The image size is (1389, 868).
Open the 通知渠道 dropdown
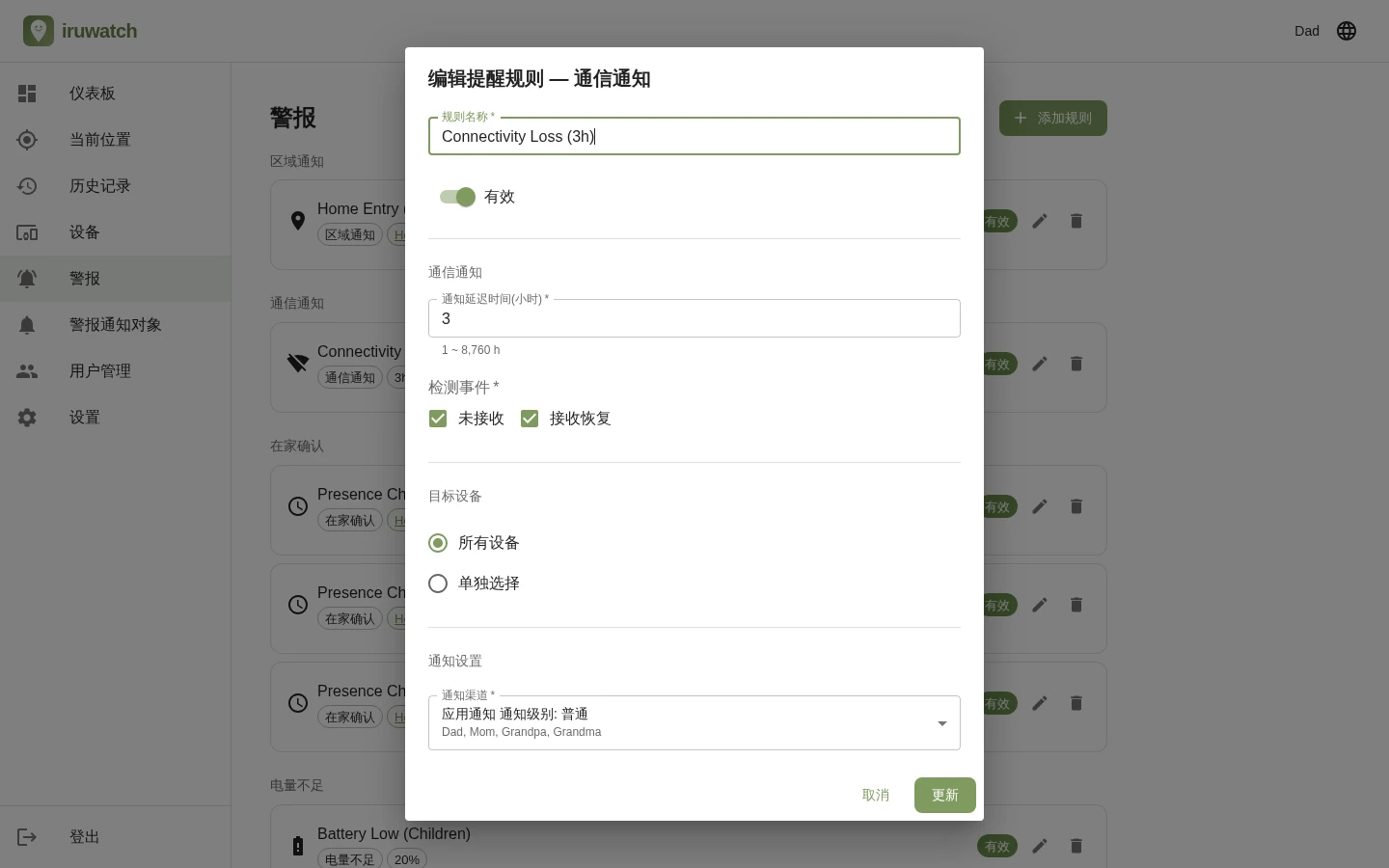coord(694,722)
